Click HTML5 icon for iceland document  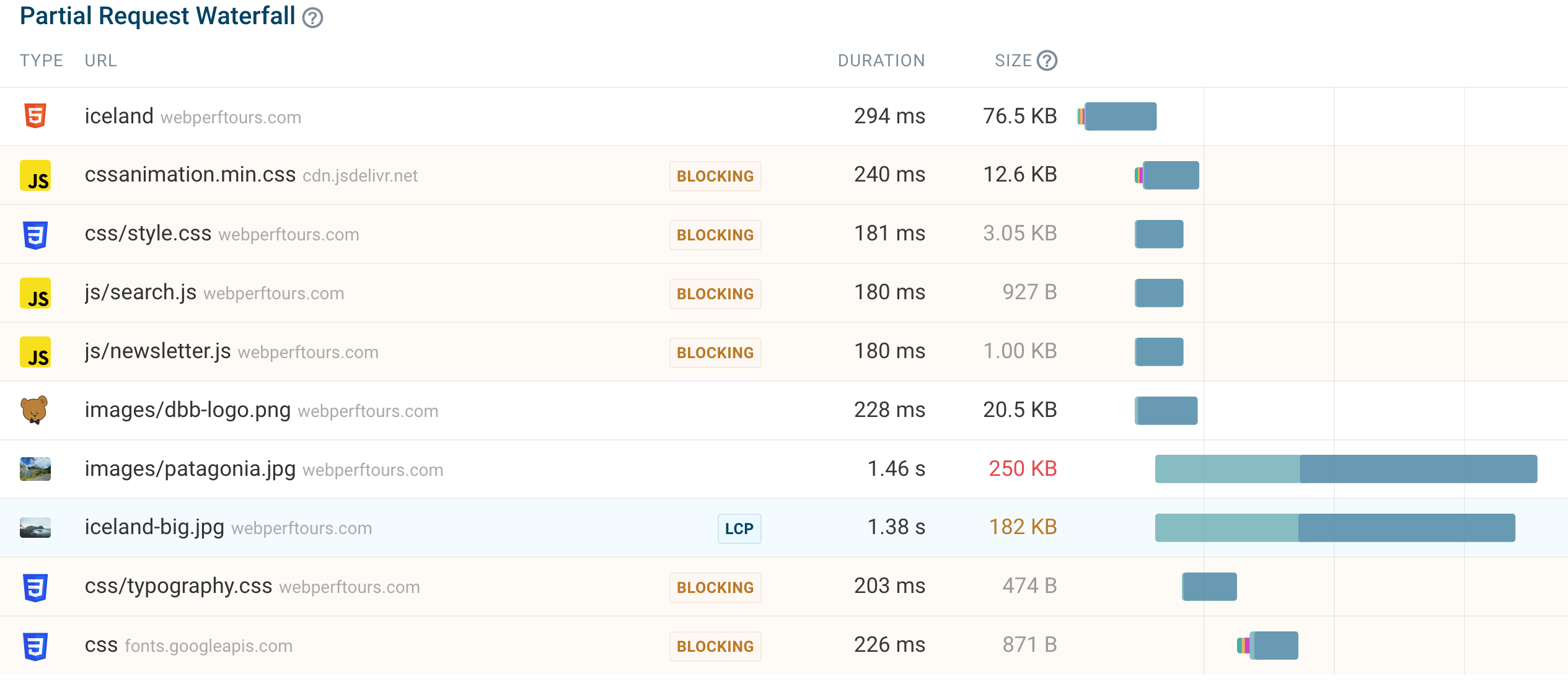pos(35,116)
